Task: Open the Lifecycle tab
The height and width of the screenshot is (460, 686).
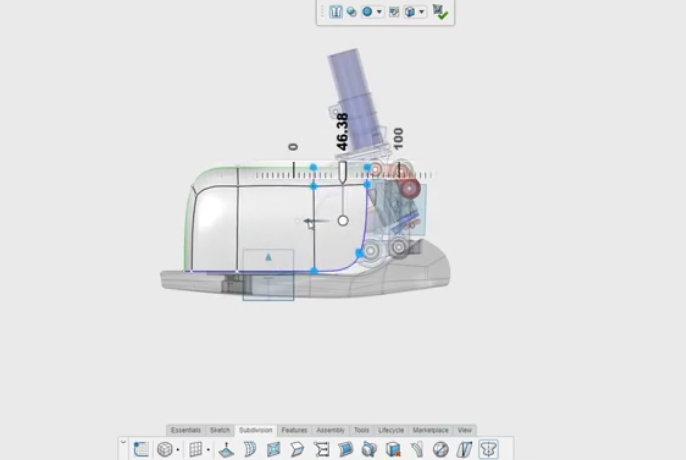Action: point(391,430)
